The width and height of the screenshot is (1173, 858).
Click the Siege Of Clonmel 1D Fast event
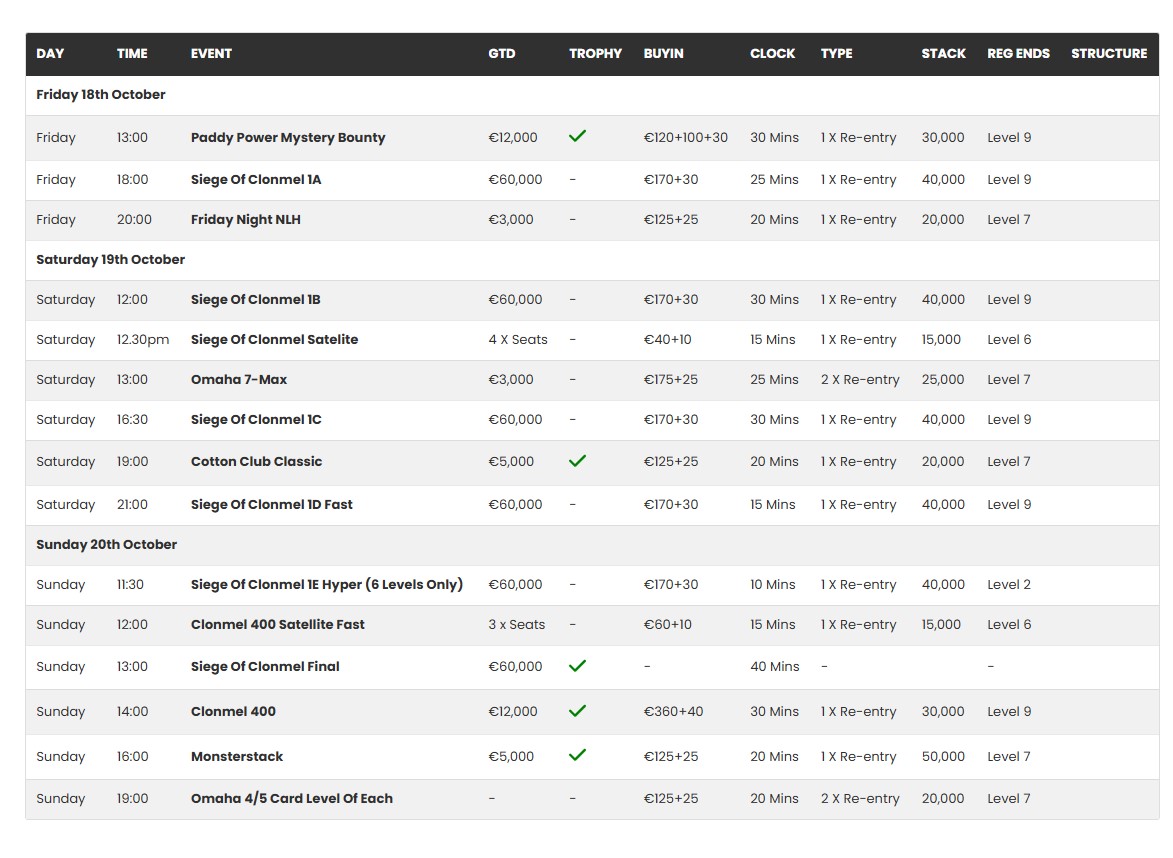[x=272, y=505]
